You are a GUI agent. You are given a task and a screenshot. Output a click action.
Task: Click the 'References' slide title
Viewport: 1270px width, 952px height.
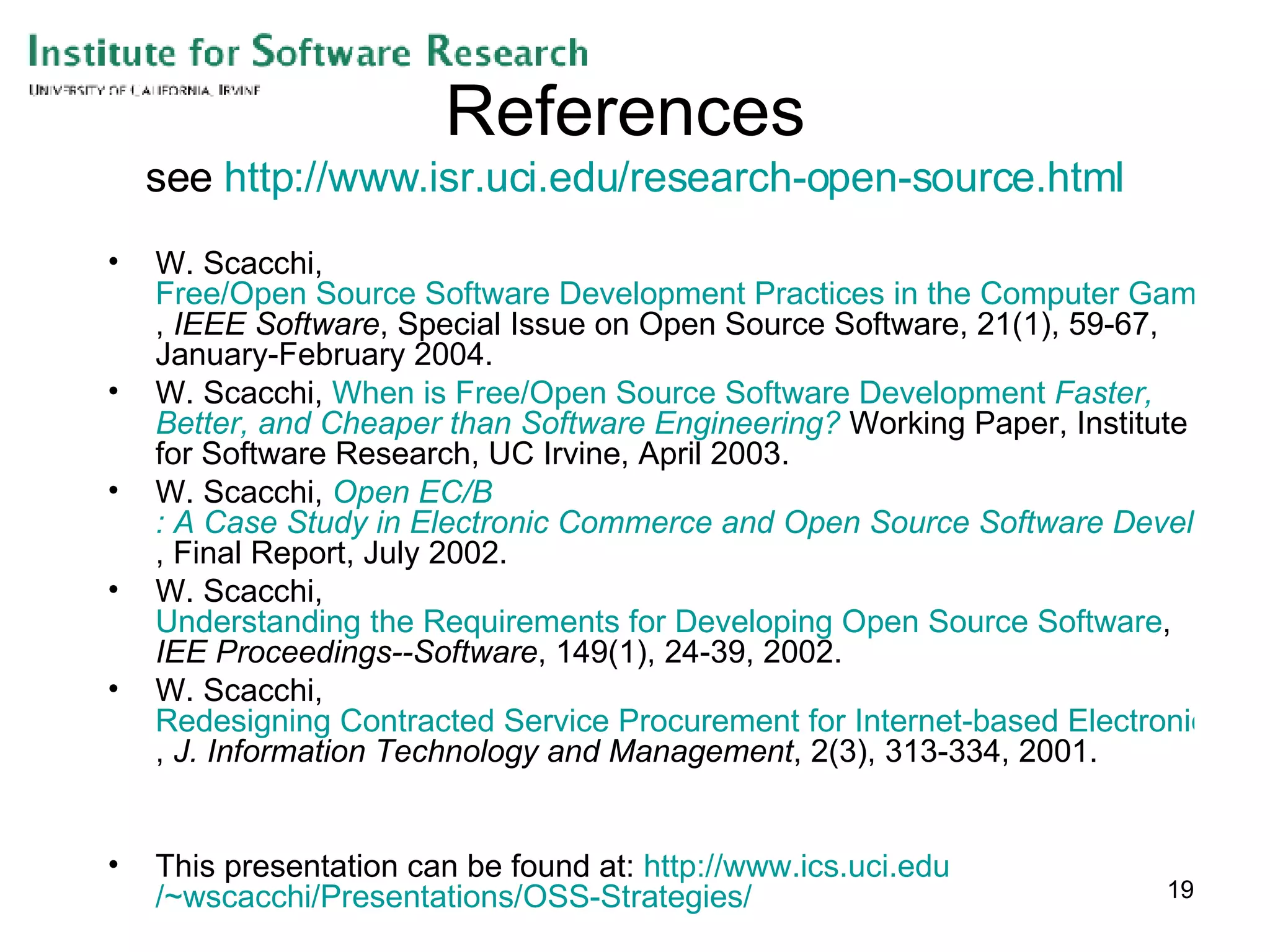pyautogui.click(x=624, y=112)
